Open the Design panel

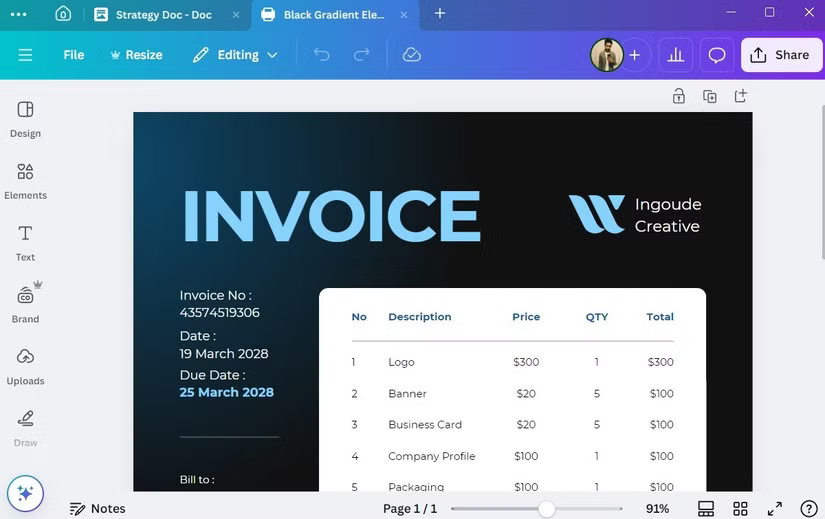(25, 118)
